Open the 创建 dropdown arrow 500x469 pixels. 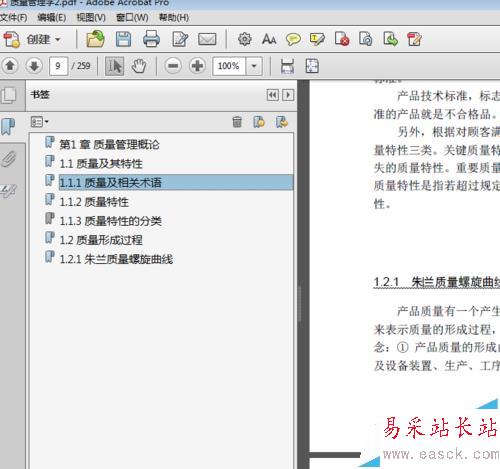tap(58, 39)
